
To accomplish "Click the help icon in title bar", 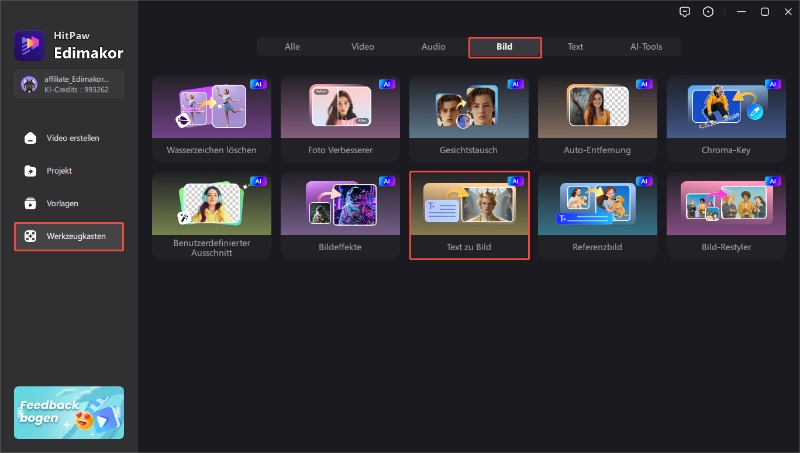I will pos(709,12).
